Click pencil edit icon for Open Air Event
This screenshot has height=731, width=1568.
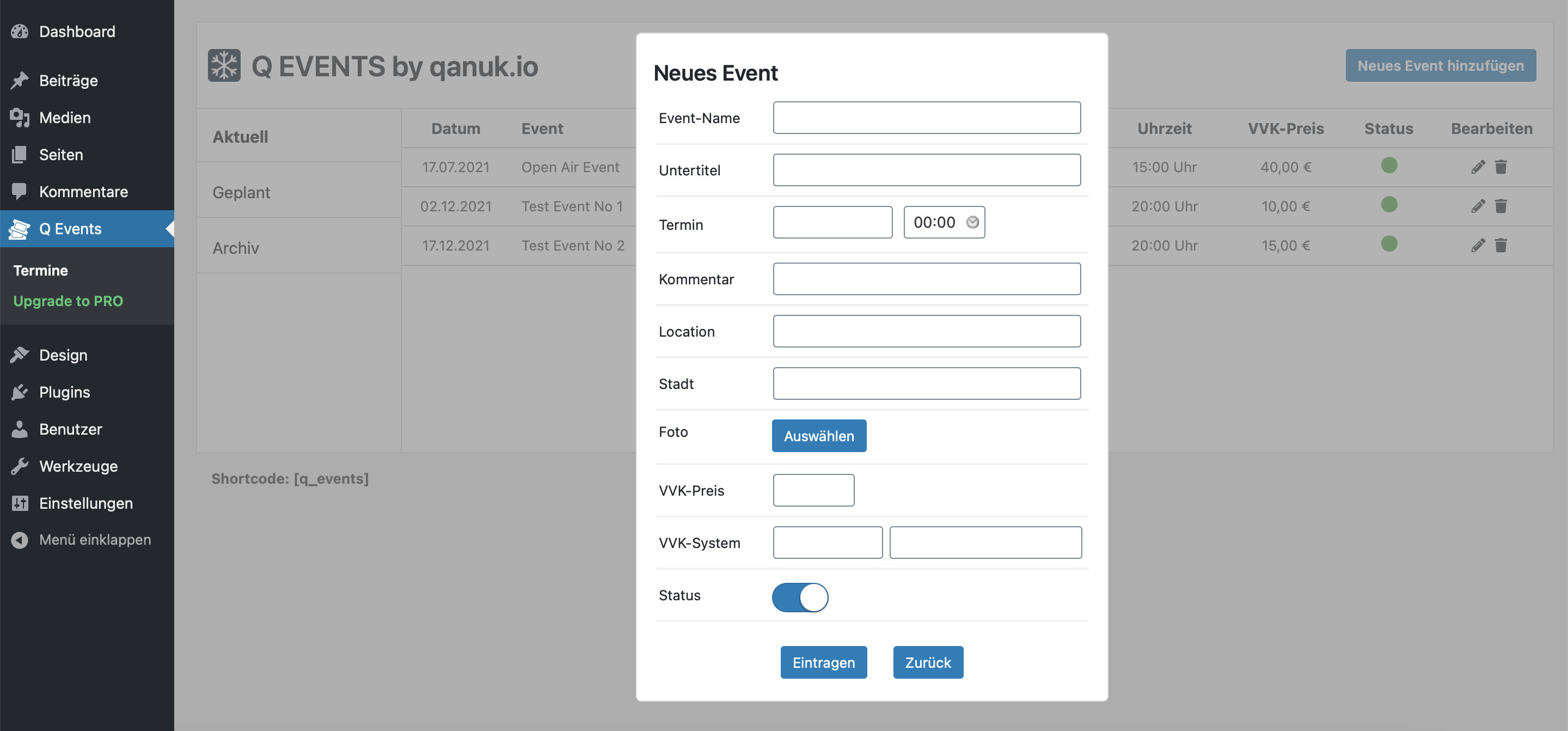coord(1478,167)
